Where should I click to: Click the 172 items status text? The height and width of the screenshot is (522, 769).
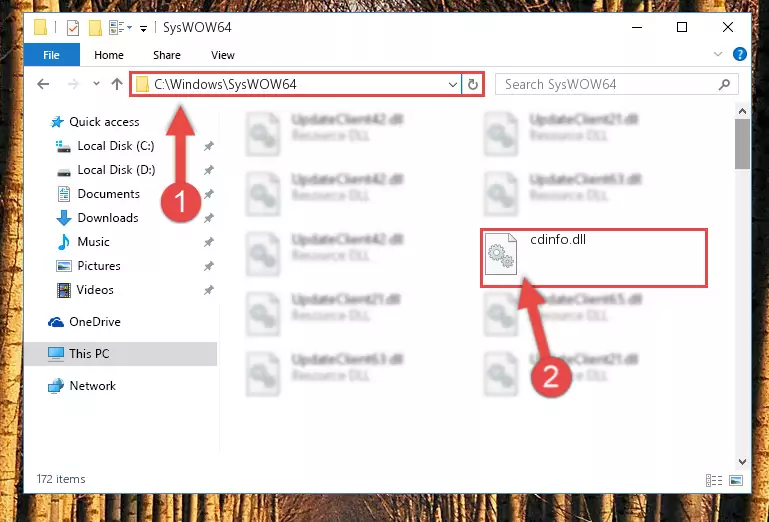(x=61, y=479)
